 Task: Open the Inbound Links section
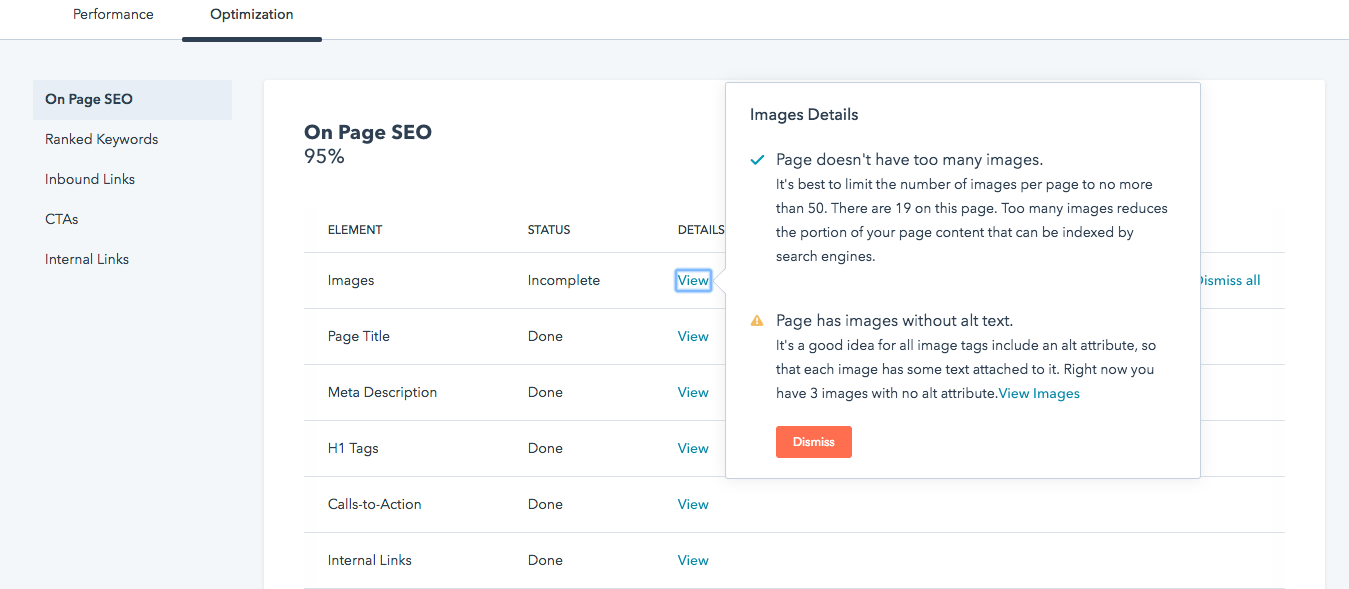tap(90, 179)
